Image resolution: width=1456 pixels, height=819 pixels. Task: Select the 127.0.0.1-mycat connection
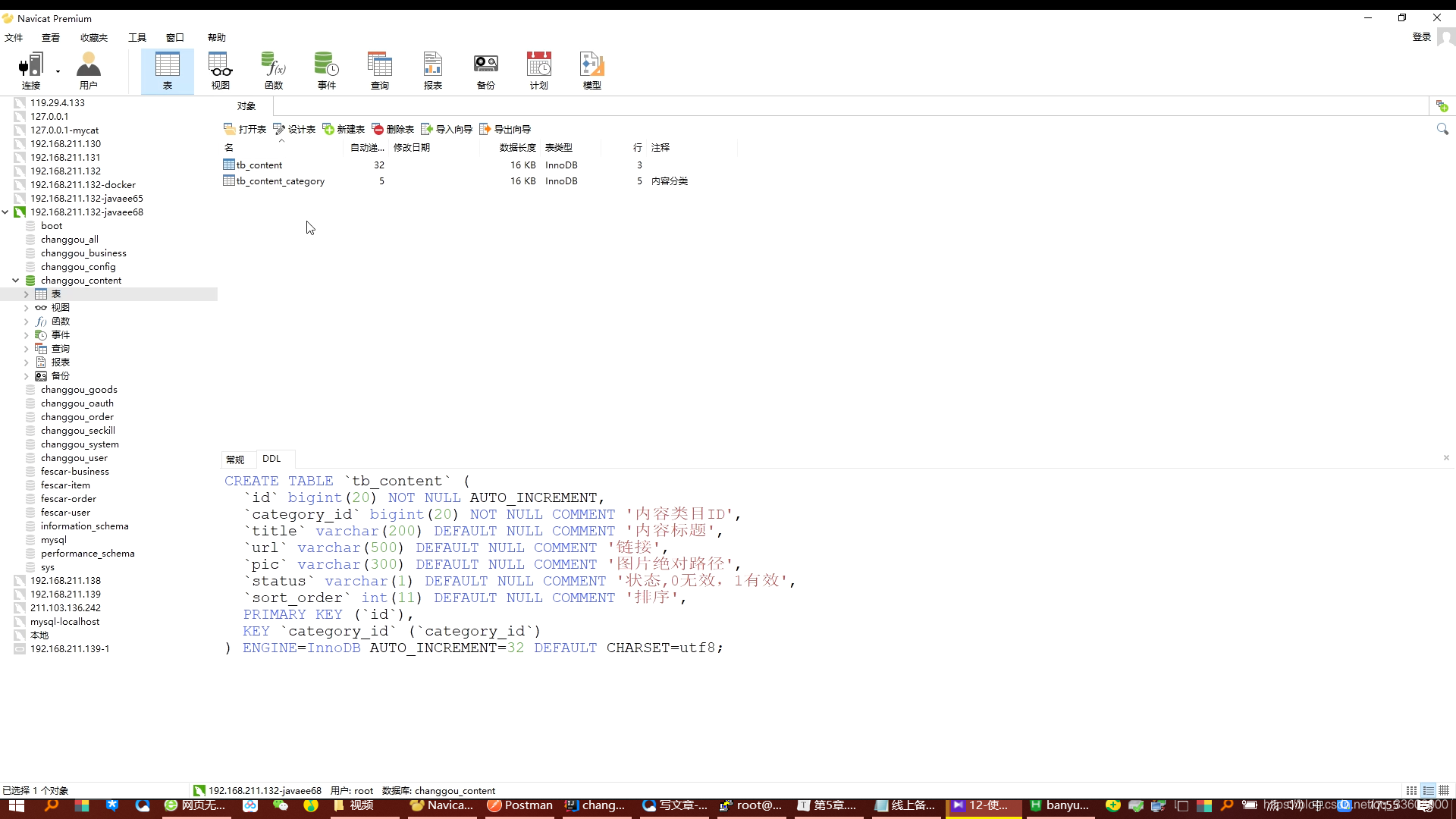(64, 130)
